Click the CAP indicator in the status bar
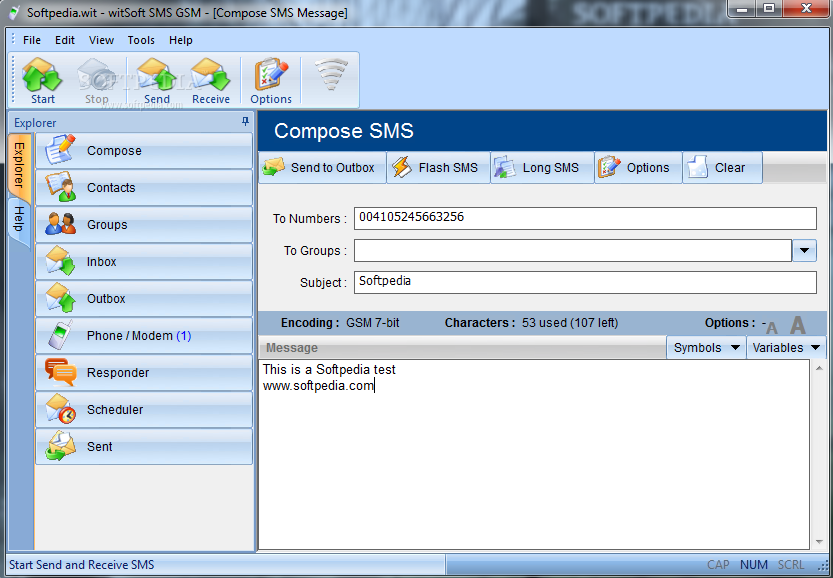Viewport: 833px width, 578px height. coord(718,565)
